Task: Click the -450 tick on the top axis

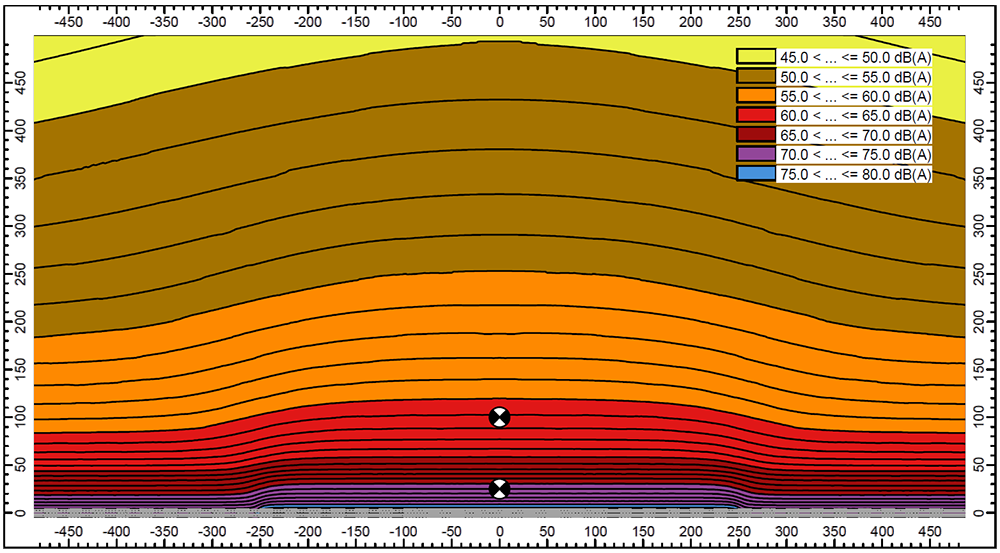Action: coord(69,21)
